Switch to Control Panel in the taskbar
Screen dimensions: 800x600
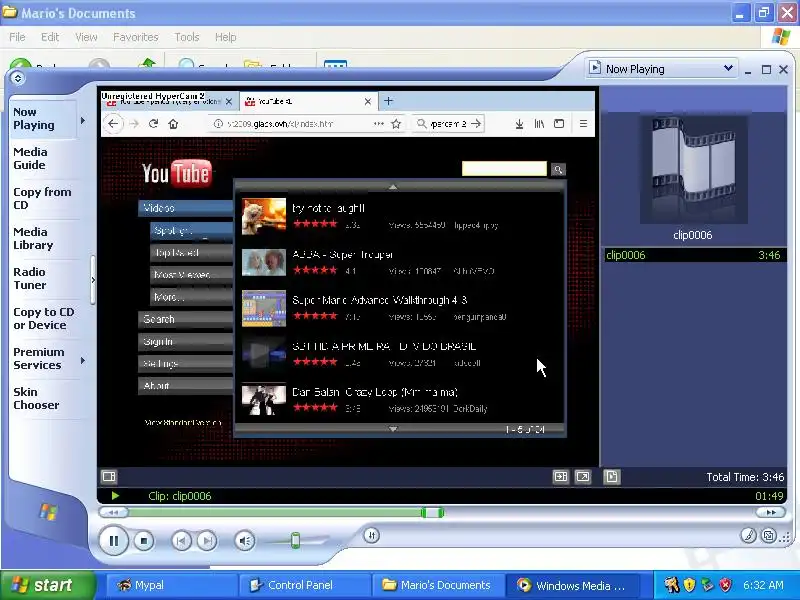click(x=304, y=585)
